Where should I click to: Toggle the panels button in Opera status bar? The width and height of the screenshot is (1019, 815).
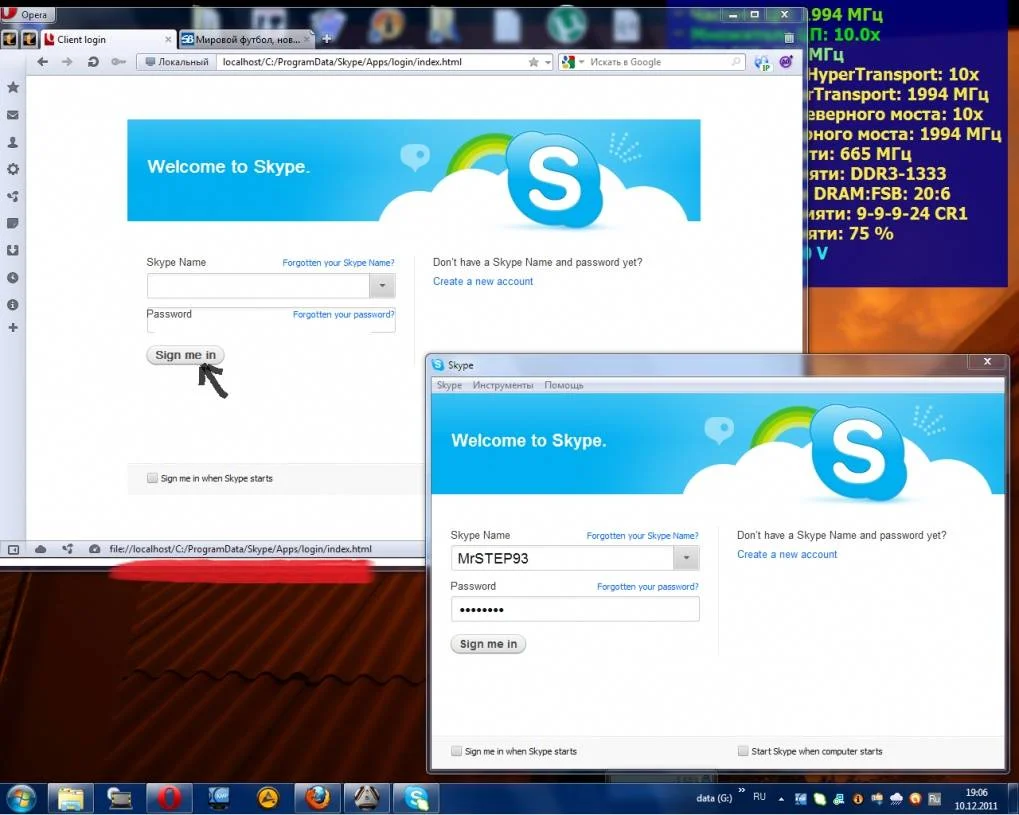13,549
